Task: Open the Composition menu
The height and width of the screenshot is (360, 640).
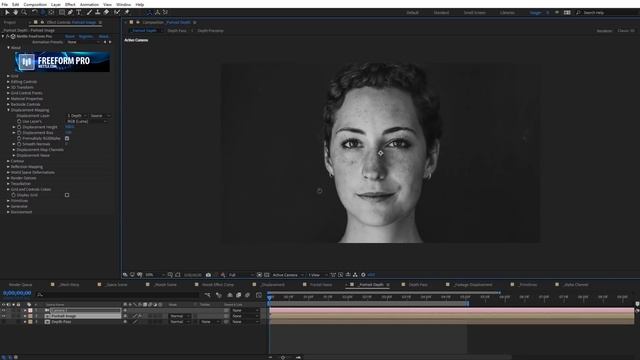Action: pos(35,4)
